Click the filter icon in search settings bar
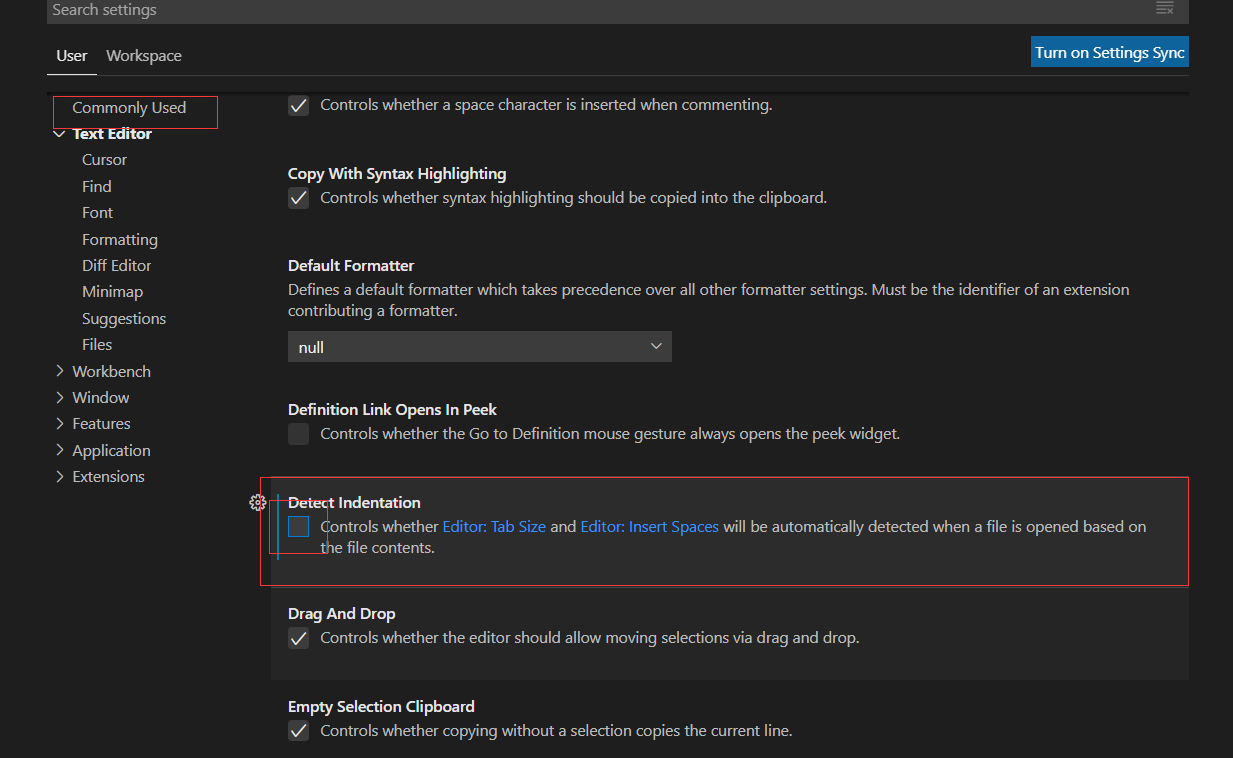 click(x=1165, y=8)
